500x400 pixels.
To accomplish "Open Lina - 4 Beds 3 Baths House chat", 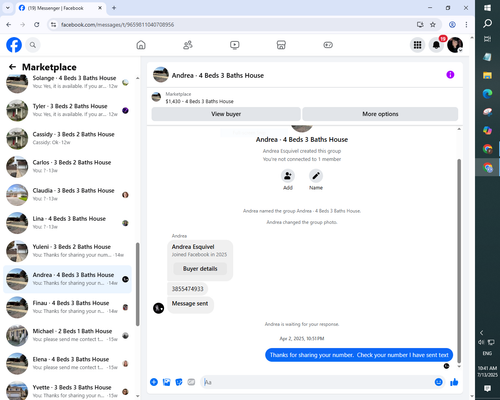I will pos(67,223).
